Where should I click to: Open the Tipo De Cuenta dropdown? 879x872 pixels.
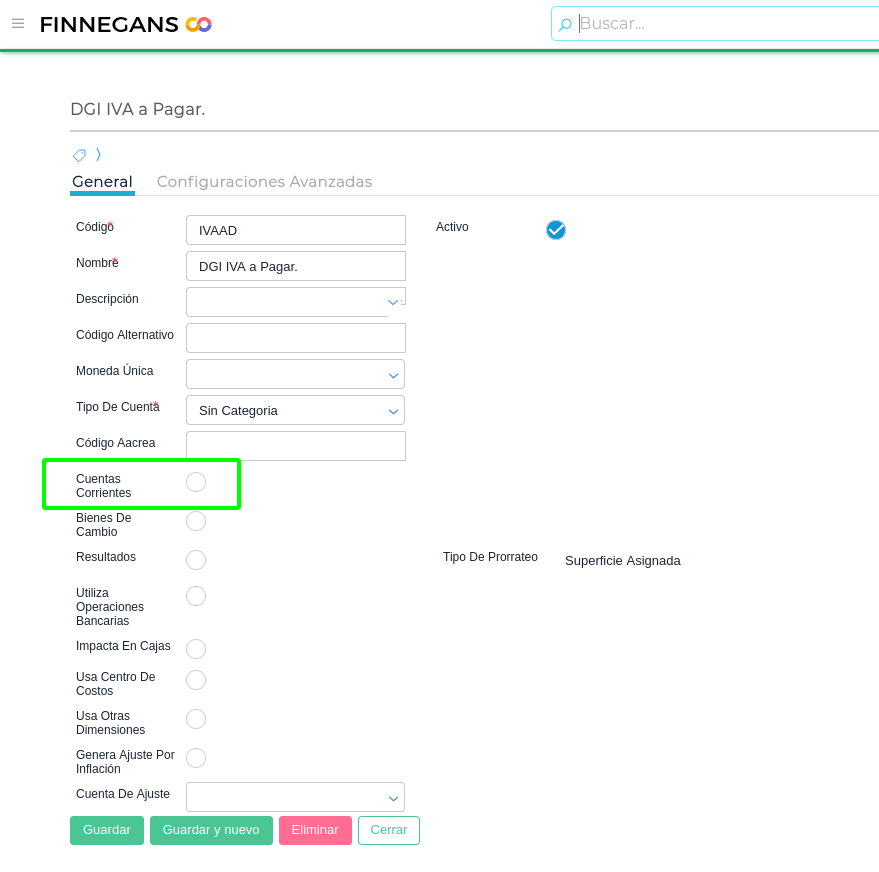[x=393, y=411]
